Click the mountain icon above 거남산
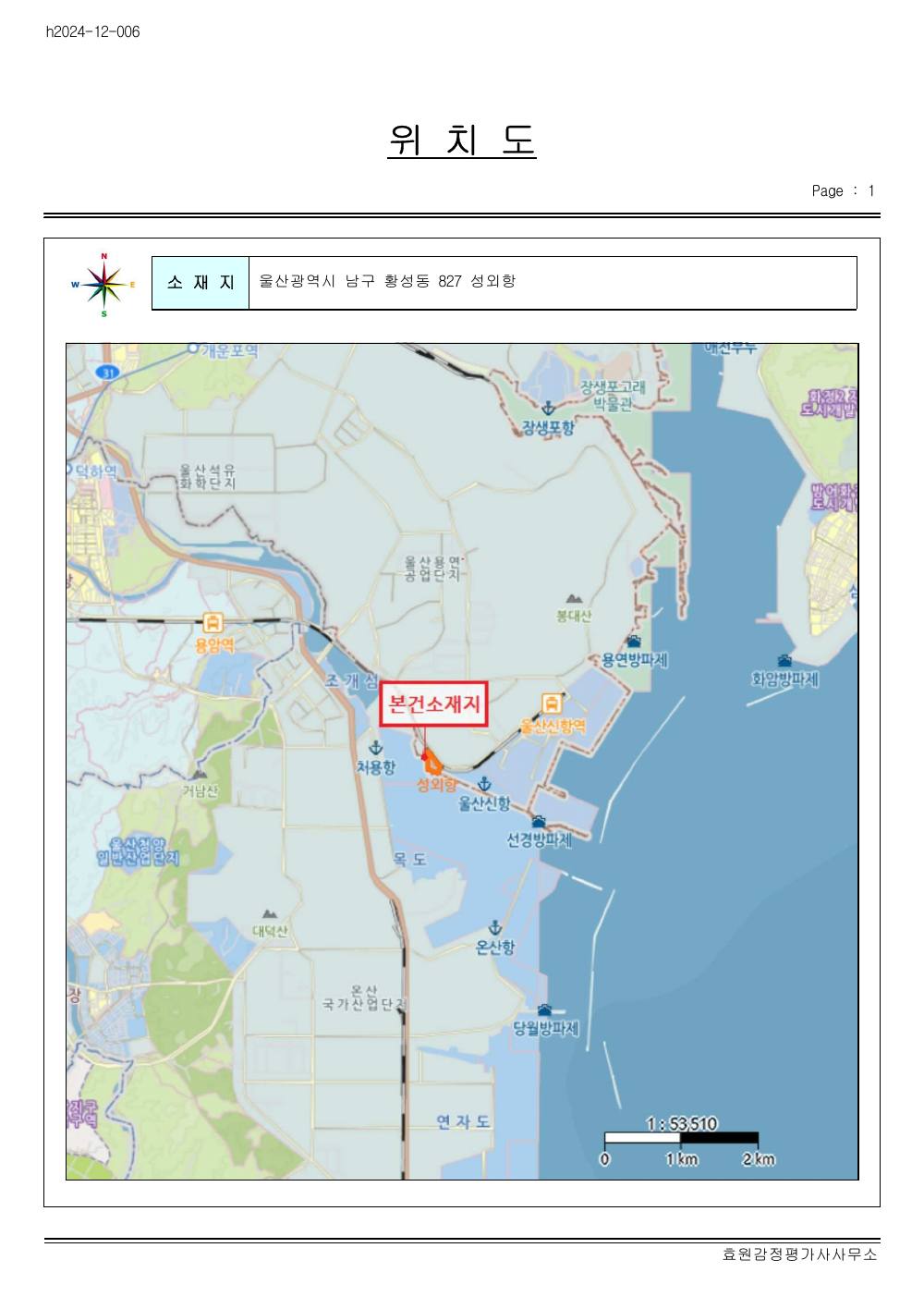The width and height of the screenshot is (924, 1309). click(x=200, y=774)
